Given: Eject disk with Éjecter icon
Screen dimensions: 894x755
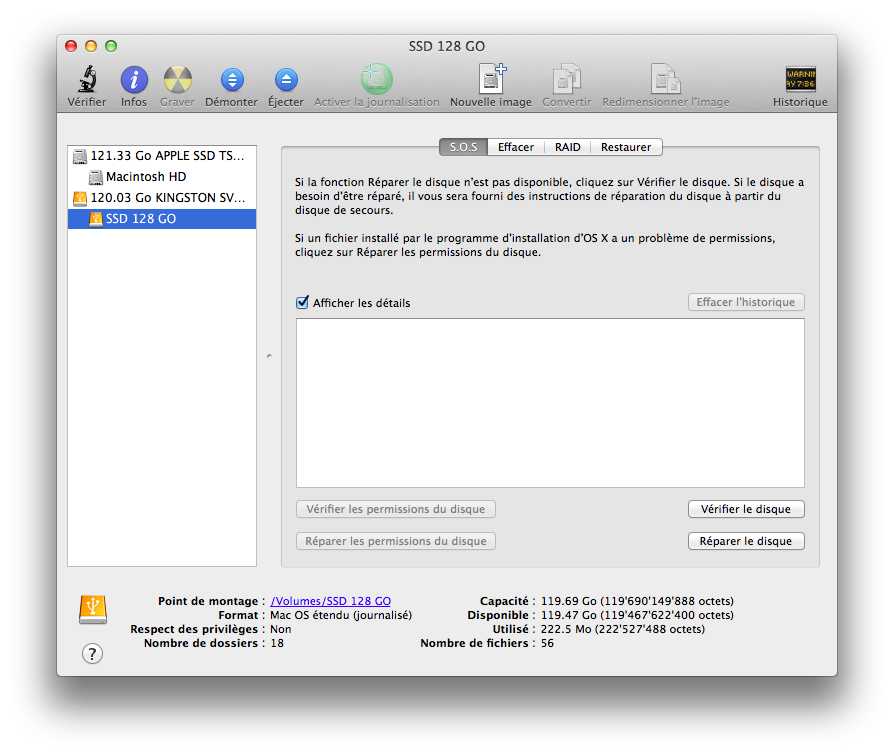Looking at the screenshot, I should click(x=286, y=81).
